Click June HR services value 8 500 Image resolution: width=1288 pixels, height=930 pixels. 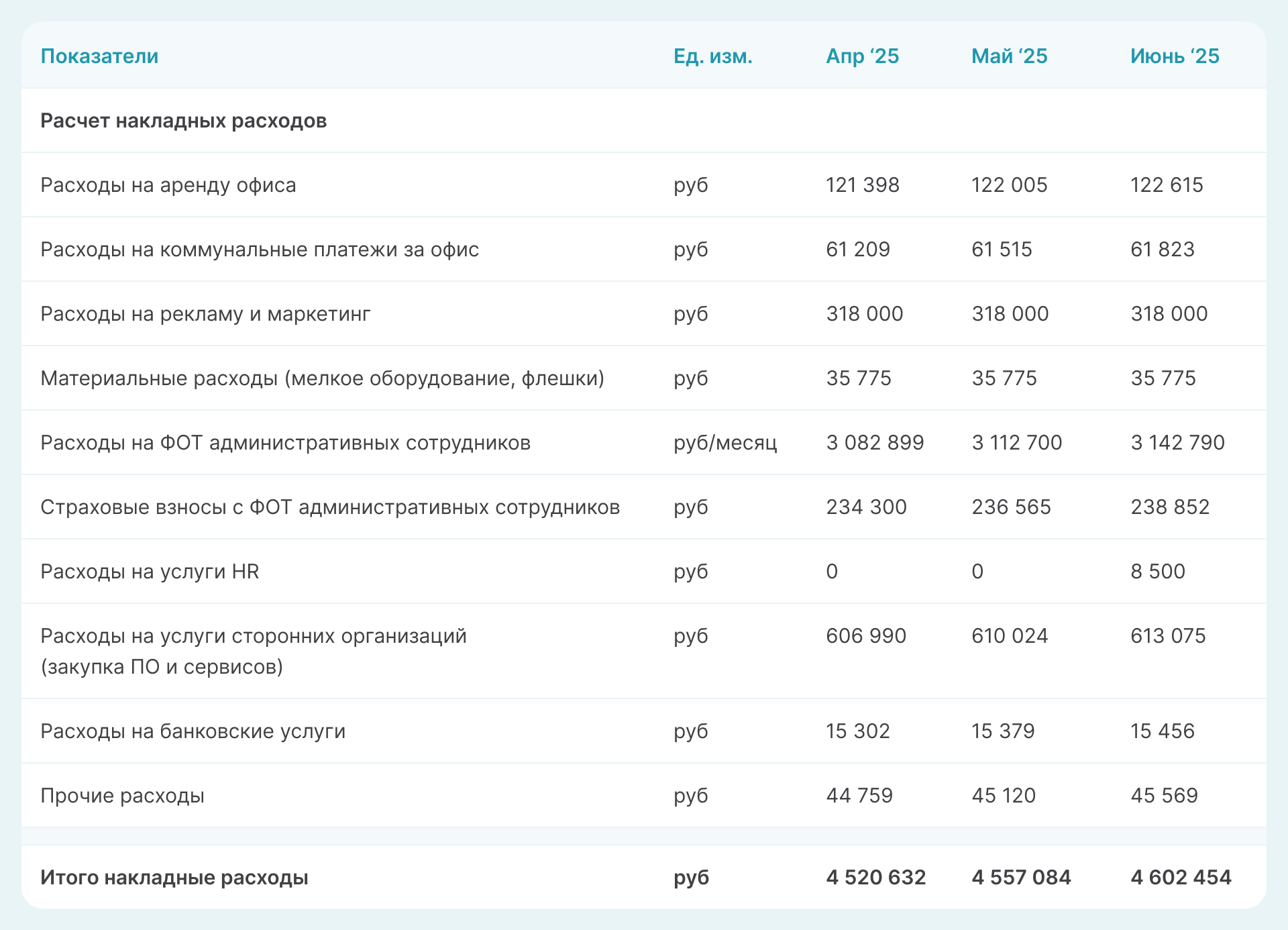pos(1157,572)
